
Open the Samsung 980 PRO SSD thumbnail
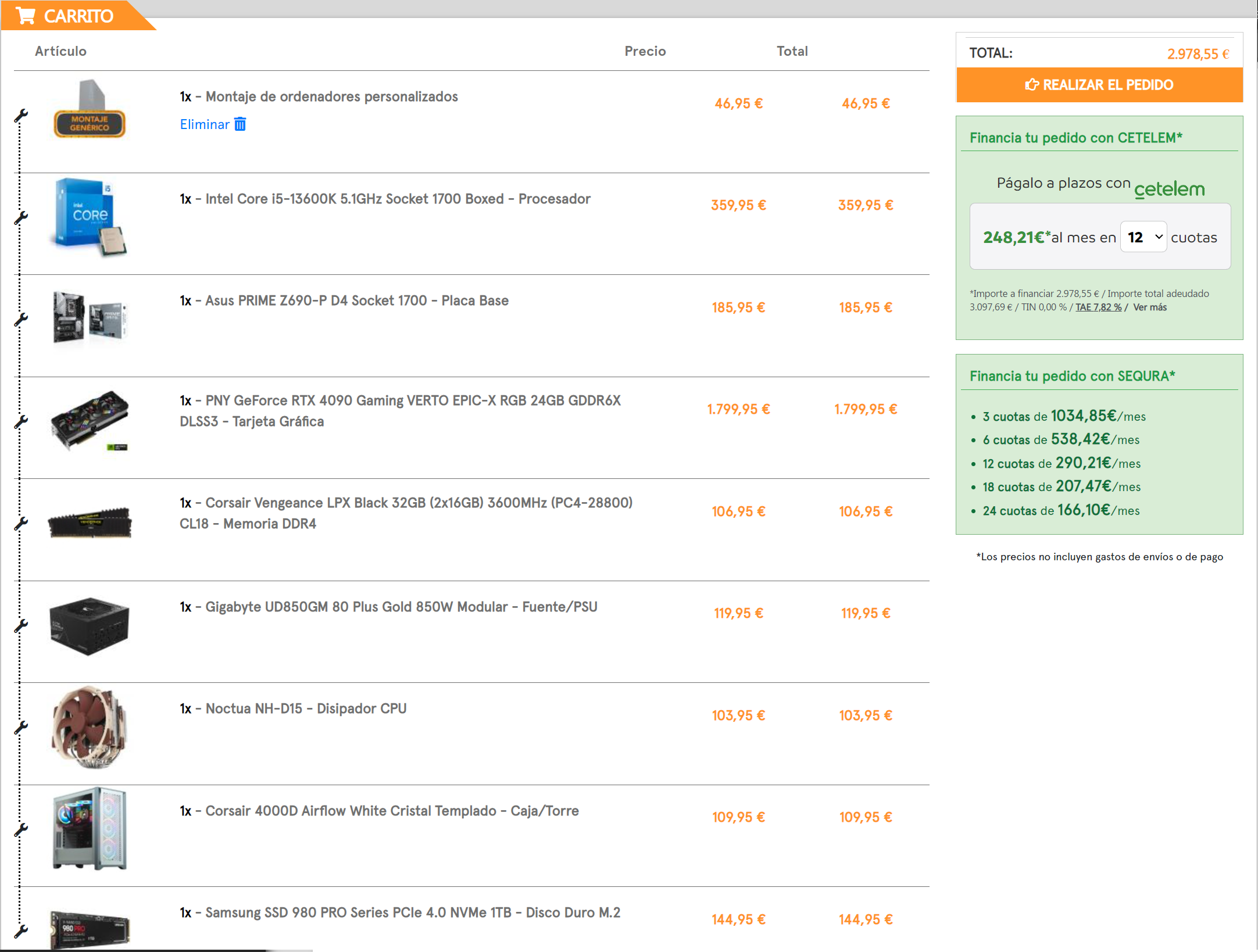pyautogui.click(x=90, y=929)
